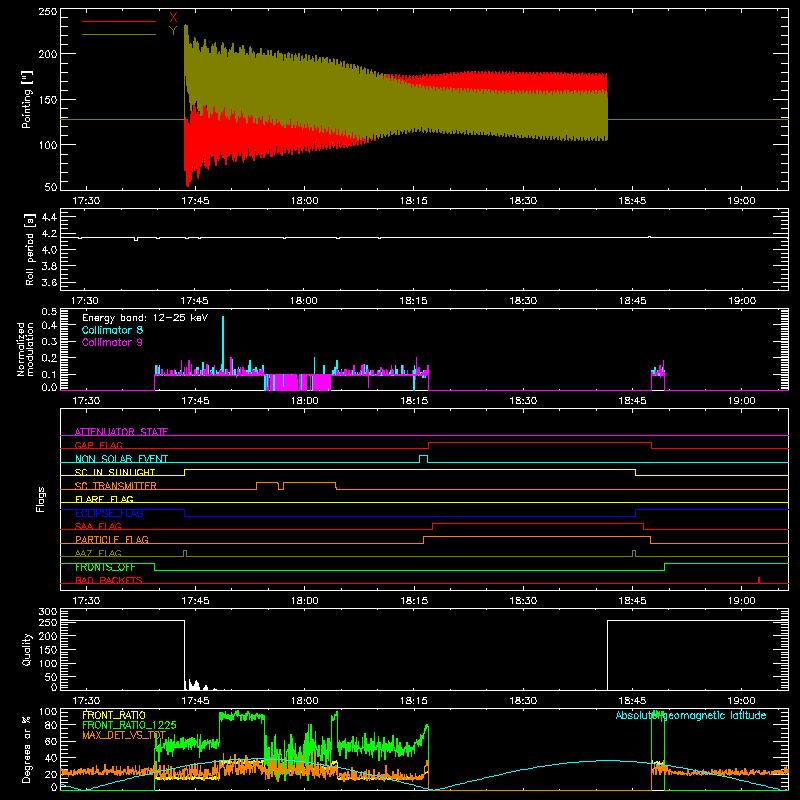Click the 'Collimator 9' legend label
This screenshot has height=800, width=800.
click(112, 342)
